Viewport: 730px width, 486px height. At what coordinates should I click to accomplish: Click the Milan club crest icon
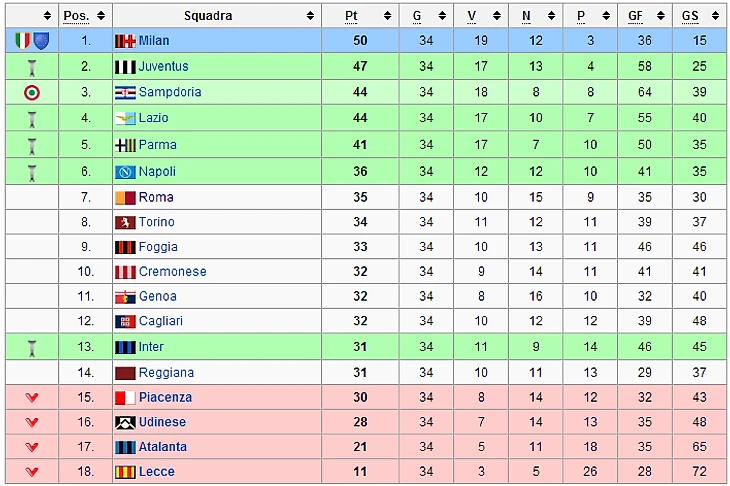[125, 41]
